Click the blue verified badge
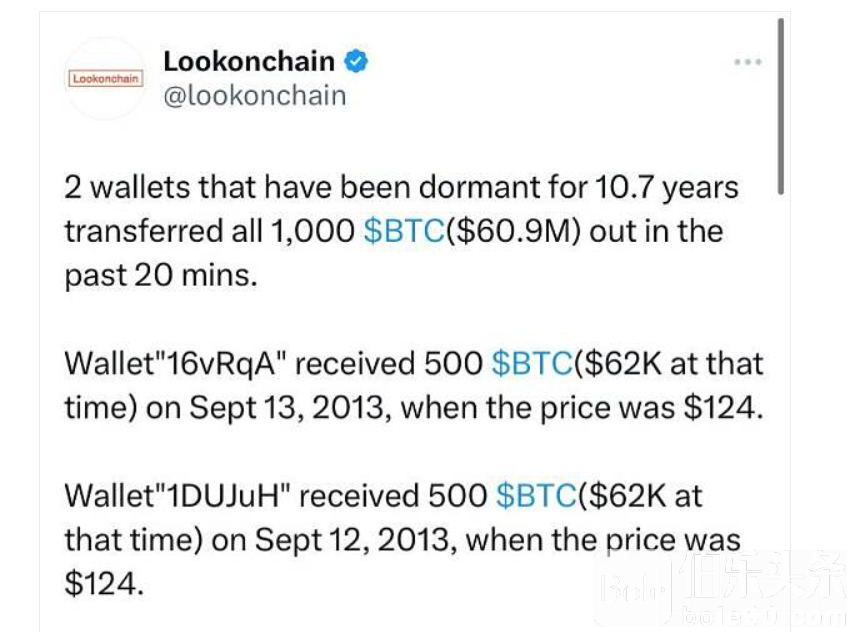Viewport: 852px width, 632px height. coord(357,62)
